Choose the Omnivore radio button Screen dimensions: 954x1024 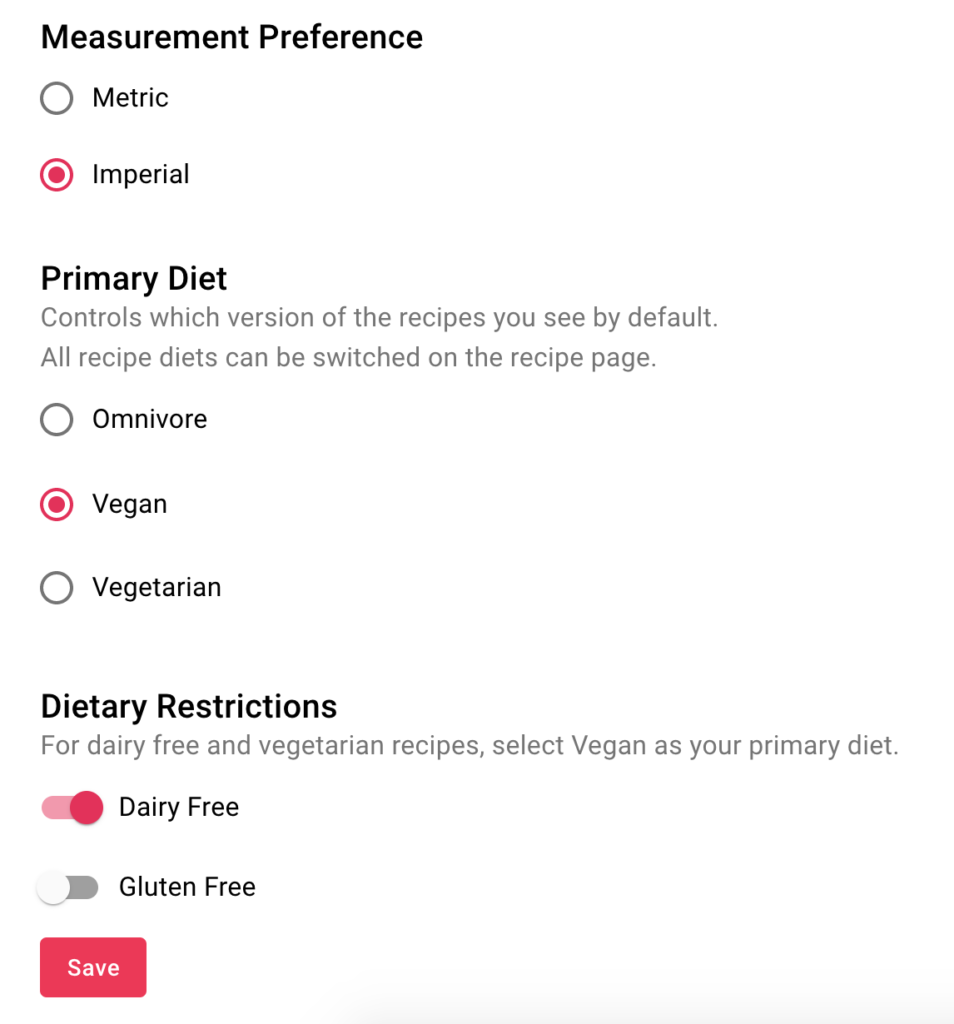pos(57,419)
